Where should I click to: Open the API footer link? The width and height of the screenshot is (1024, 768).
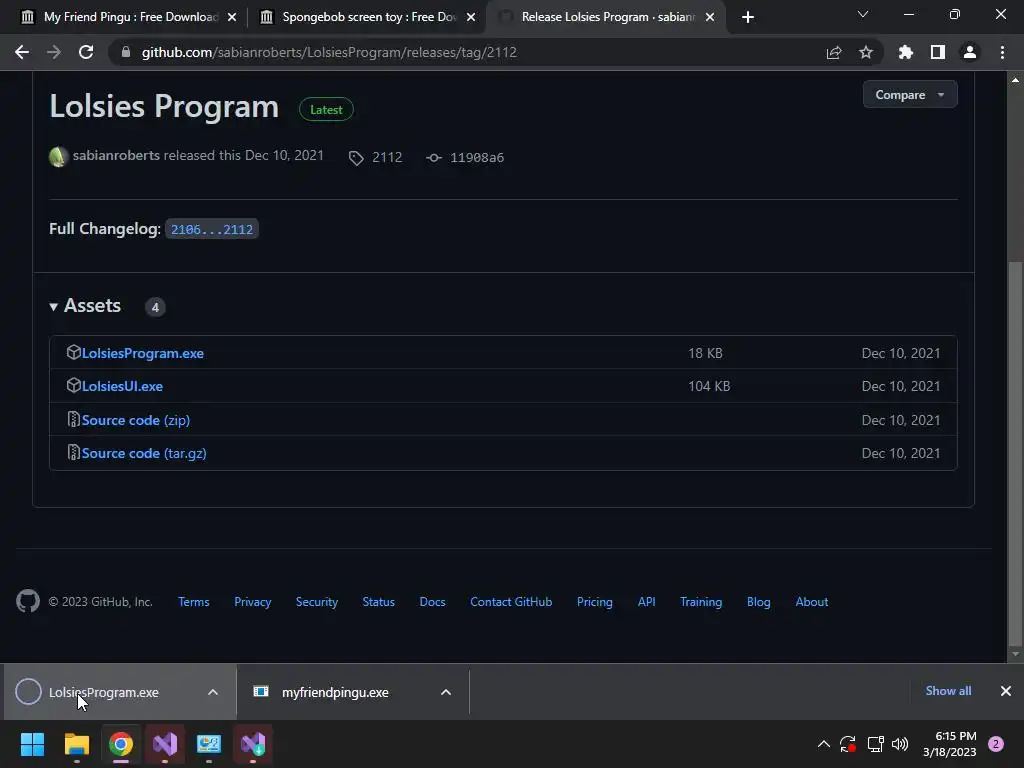click(647, 602)
